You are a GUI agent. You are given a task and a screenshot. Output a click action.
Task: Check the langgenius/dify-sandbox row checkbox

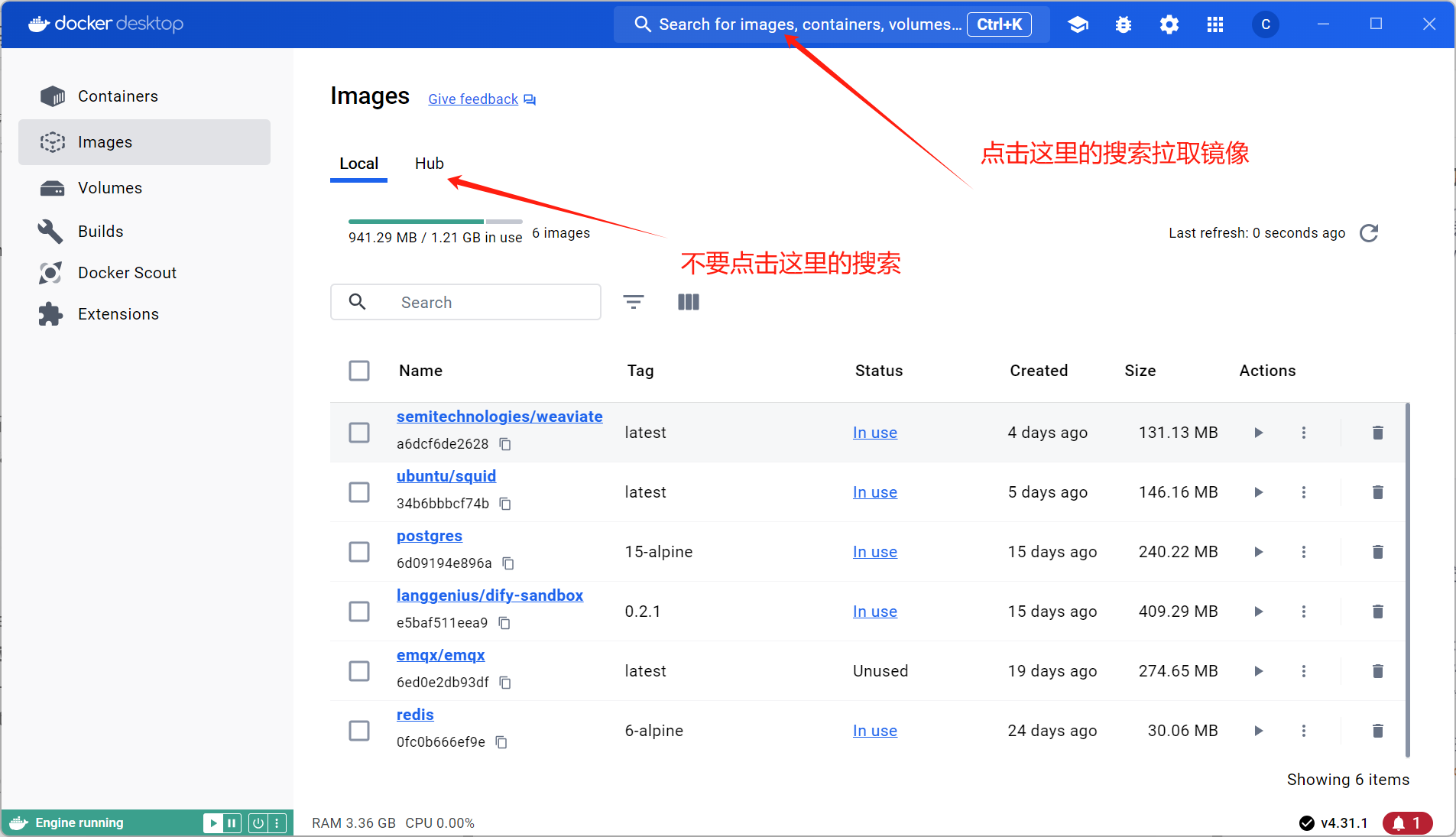359,612
